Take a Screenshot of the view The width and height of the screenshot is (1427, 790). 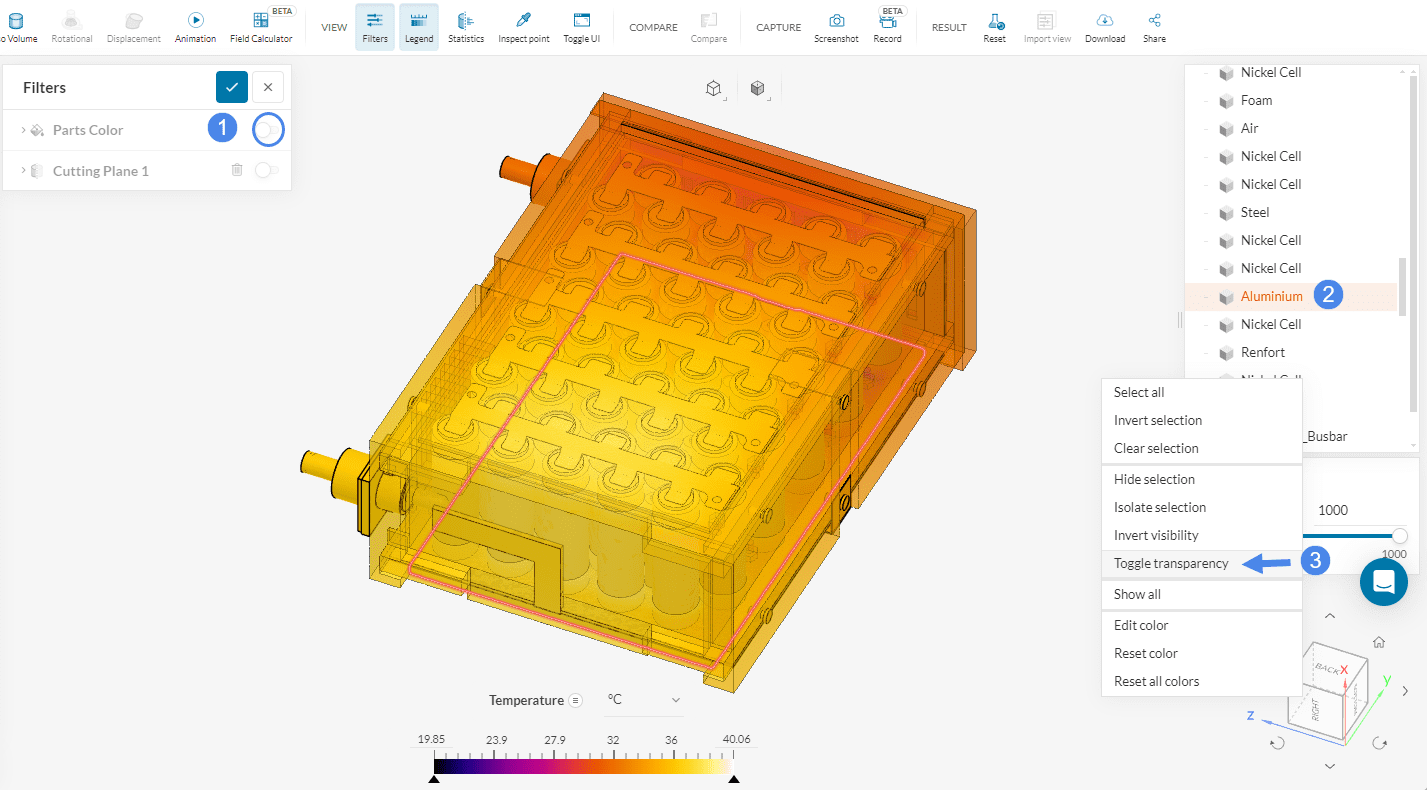836,27
